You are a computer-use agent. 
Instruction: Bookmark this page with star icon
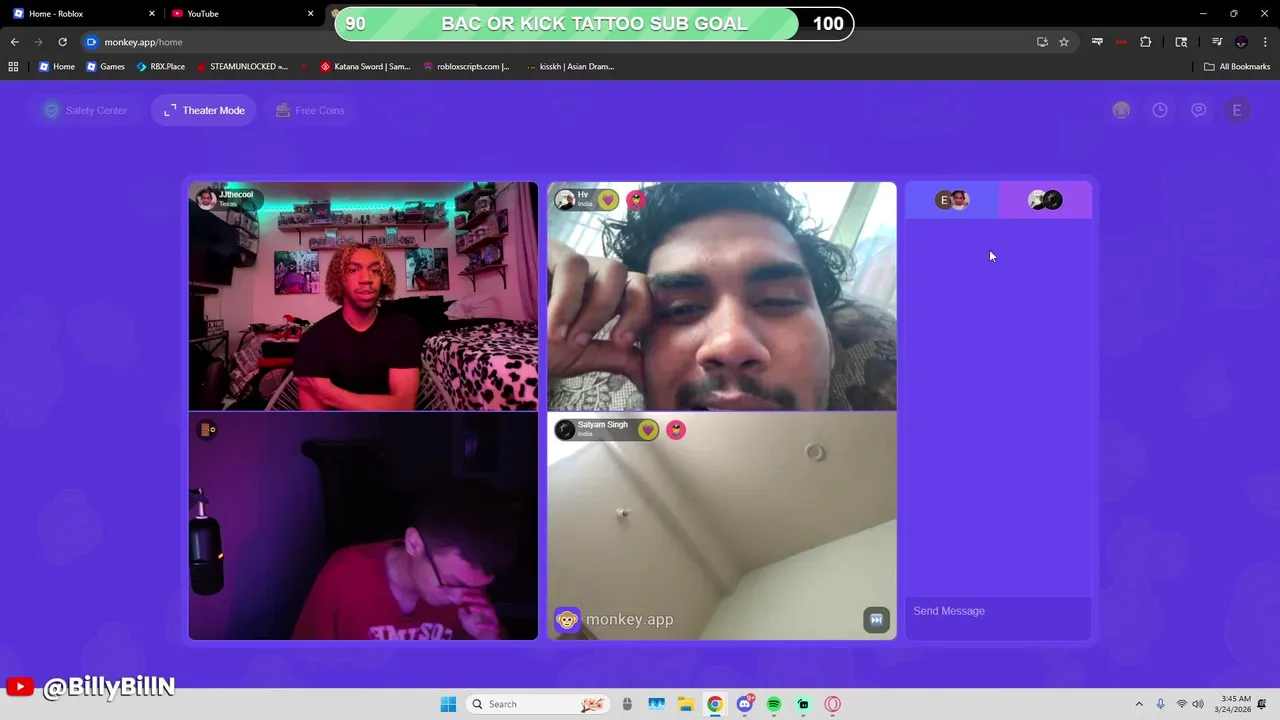(x=1064, y=42)
